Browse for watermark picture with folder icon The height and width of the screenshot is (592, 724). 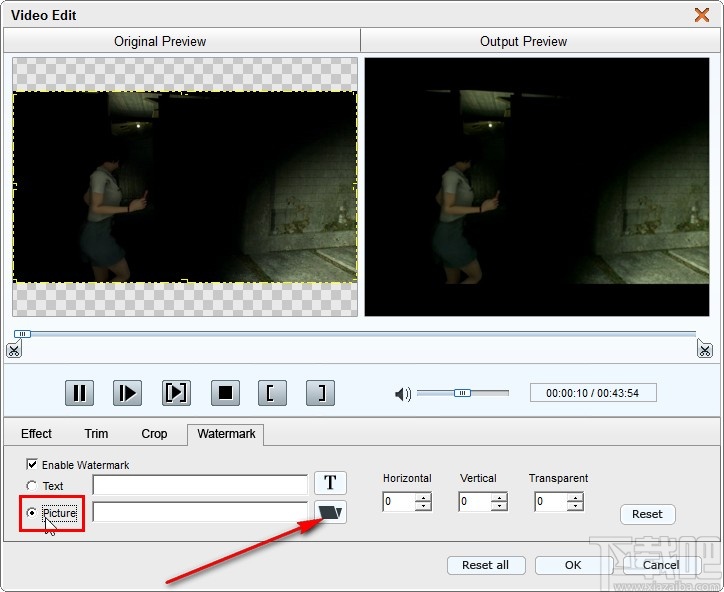click(x=330, y=512)
